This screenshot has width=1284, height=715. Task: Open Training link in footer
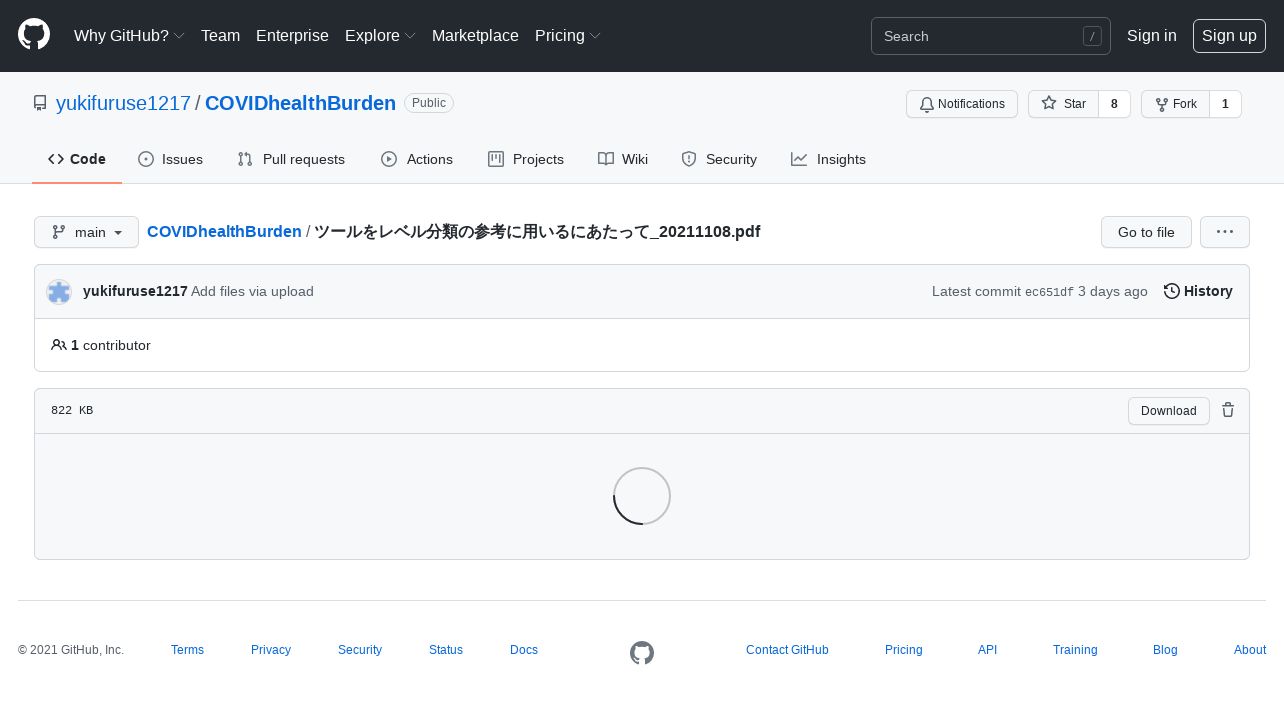point(1075,650)
